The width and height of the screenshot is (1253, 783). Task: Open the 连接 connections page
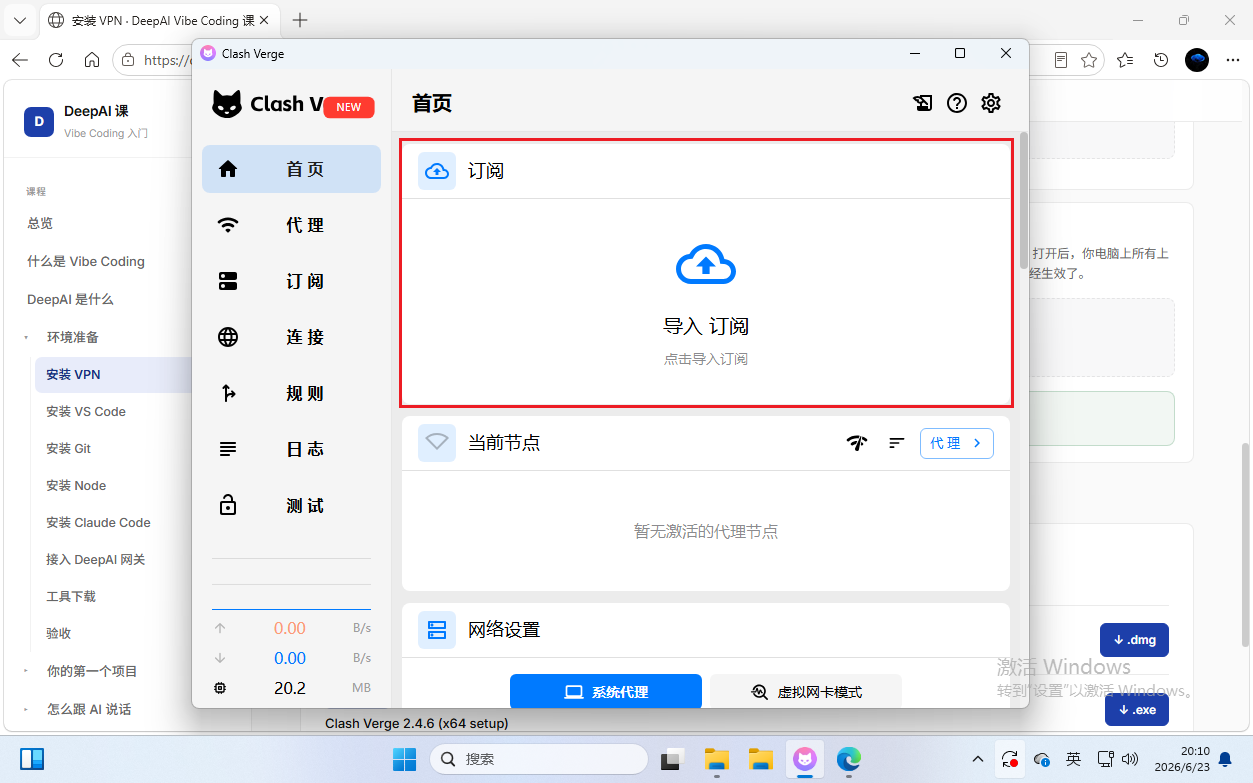coord(291,337)
